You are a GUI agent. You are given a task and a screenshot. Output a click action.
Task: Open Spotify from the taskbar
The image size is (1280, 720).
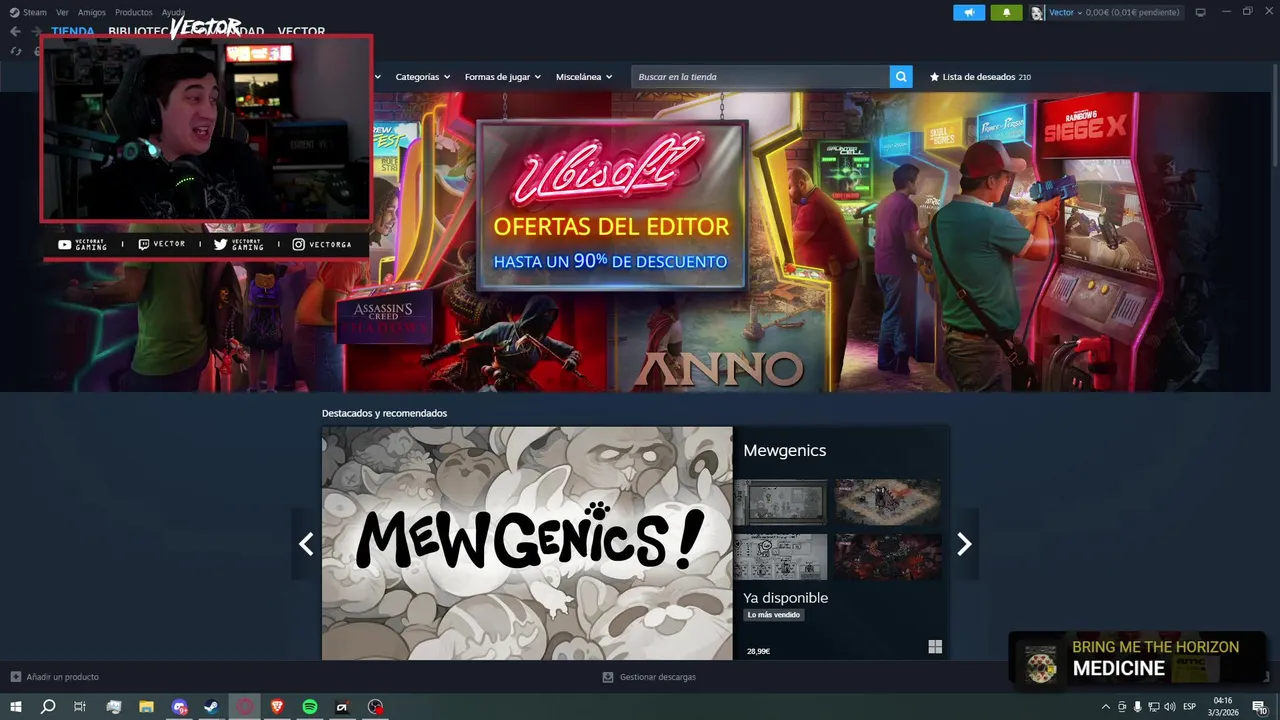(x=310, y=707)
